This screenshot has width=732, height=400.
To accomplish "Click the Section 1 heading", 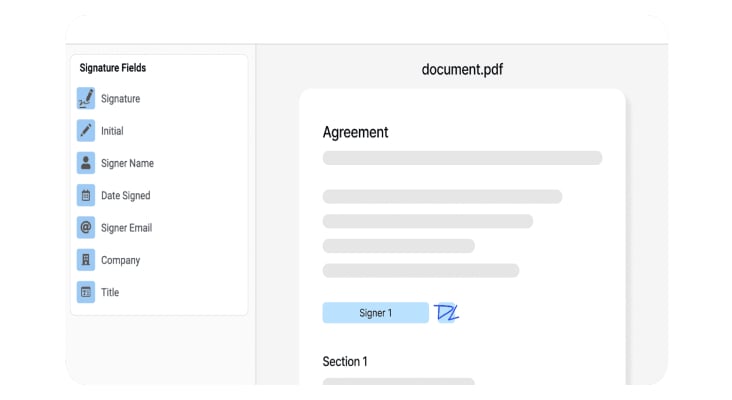I will tap(345, 361).
